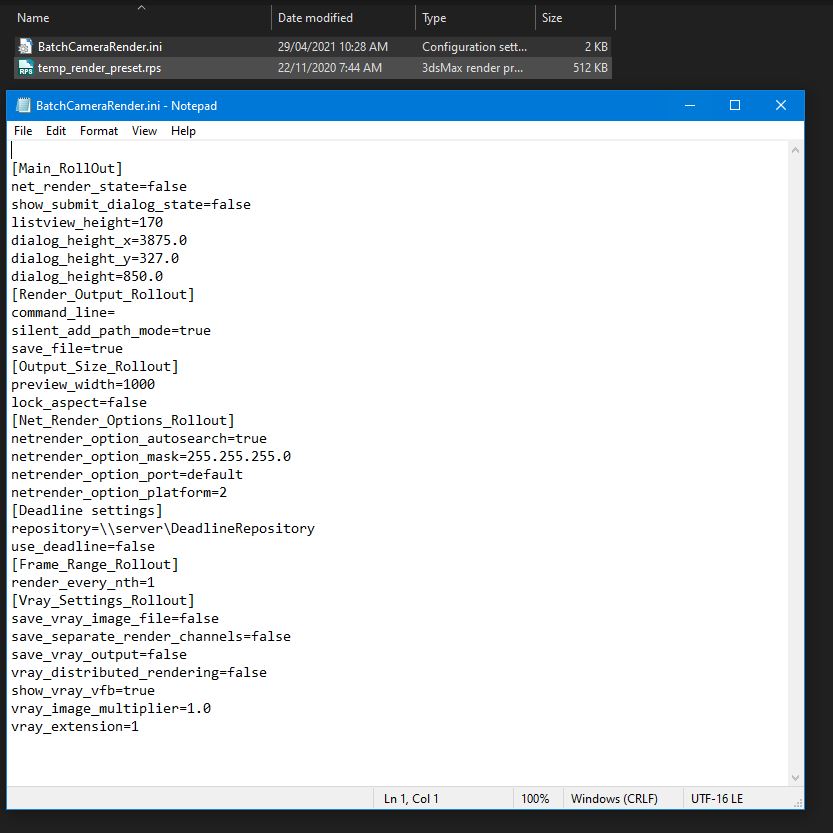
Task: Click the save_file=true line
Action: [x=67, y=348]
